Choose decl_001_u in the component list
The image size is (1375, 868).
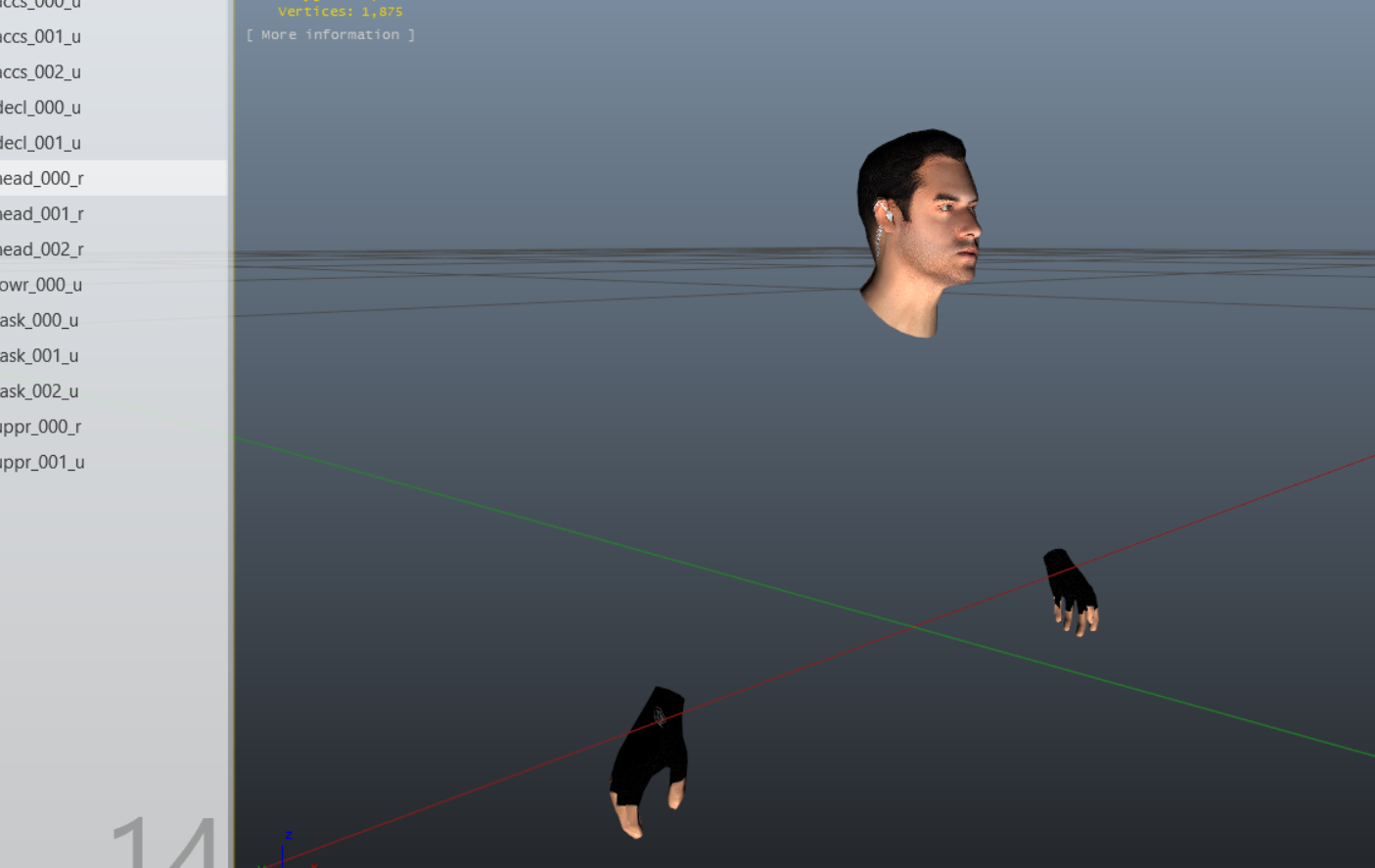pos(41,143)
